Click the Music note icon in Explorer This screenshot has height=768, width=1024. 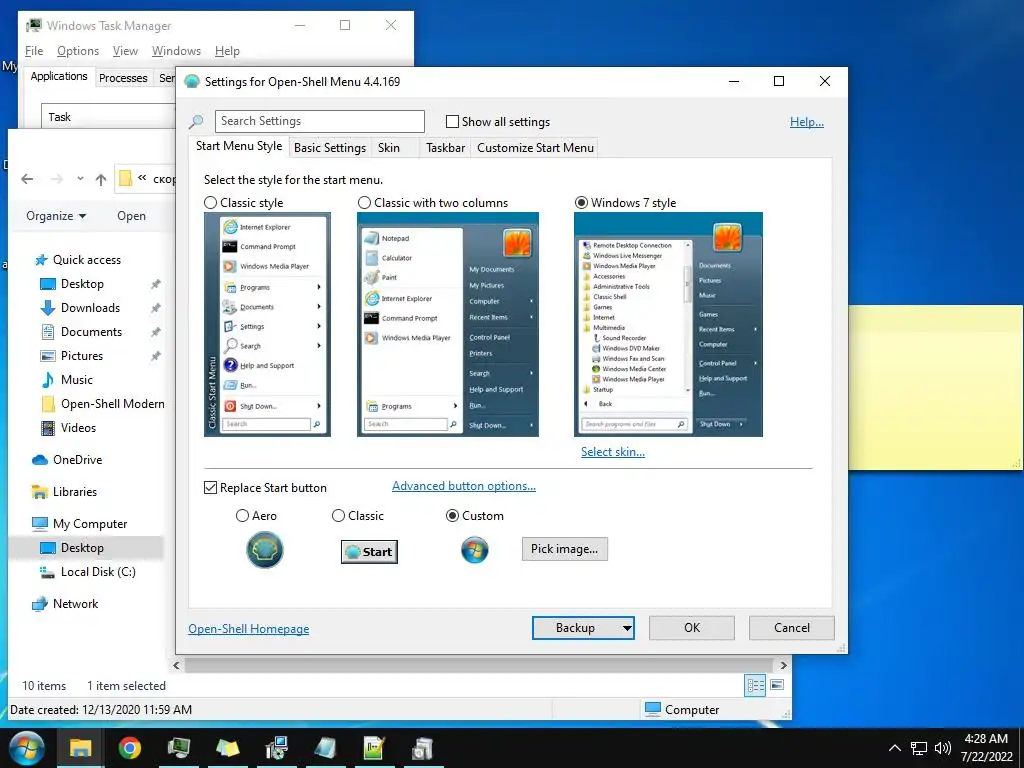(48, 379)
